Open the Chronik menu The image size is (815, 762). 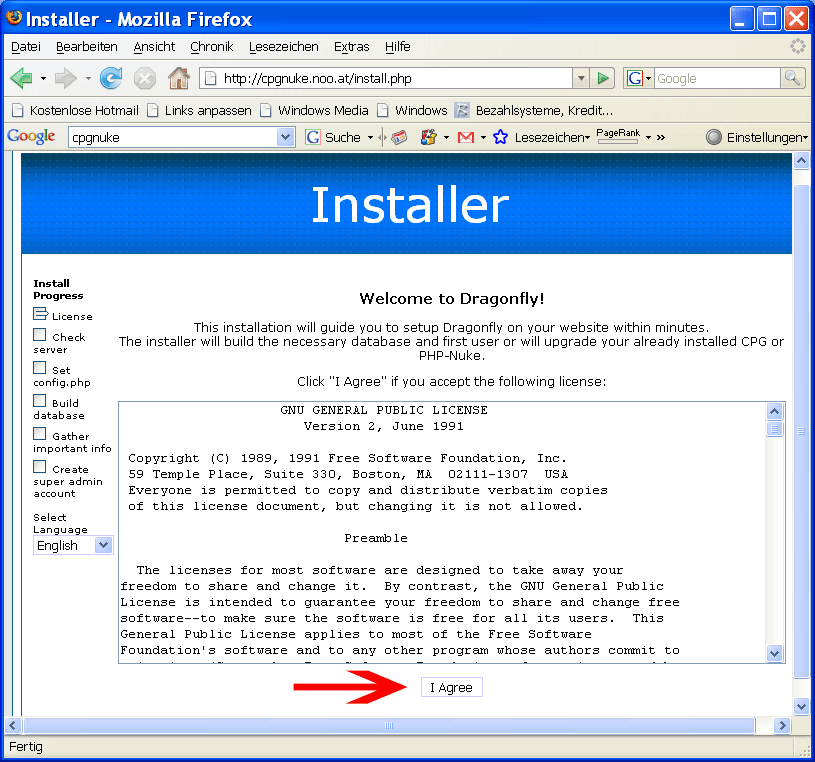click(212, 47)
